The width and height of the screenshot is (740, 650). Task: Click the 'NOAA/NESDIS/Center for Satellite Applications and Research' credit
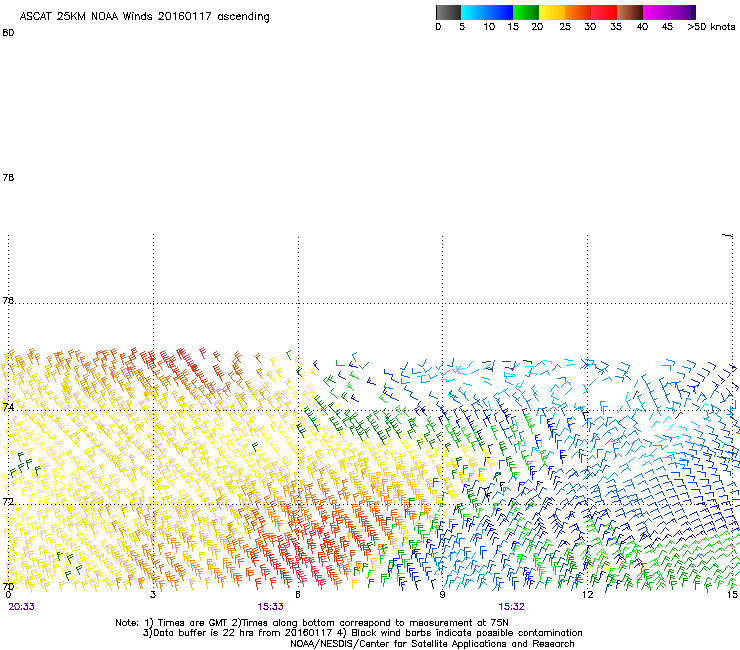(432, 644)
